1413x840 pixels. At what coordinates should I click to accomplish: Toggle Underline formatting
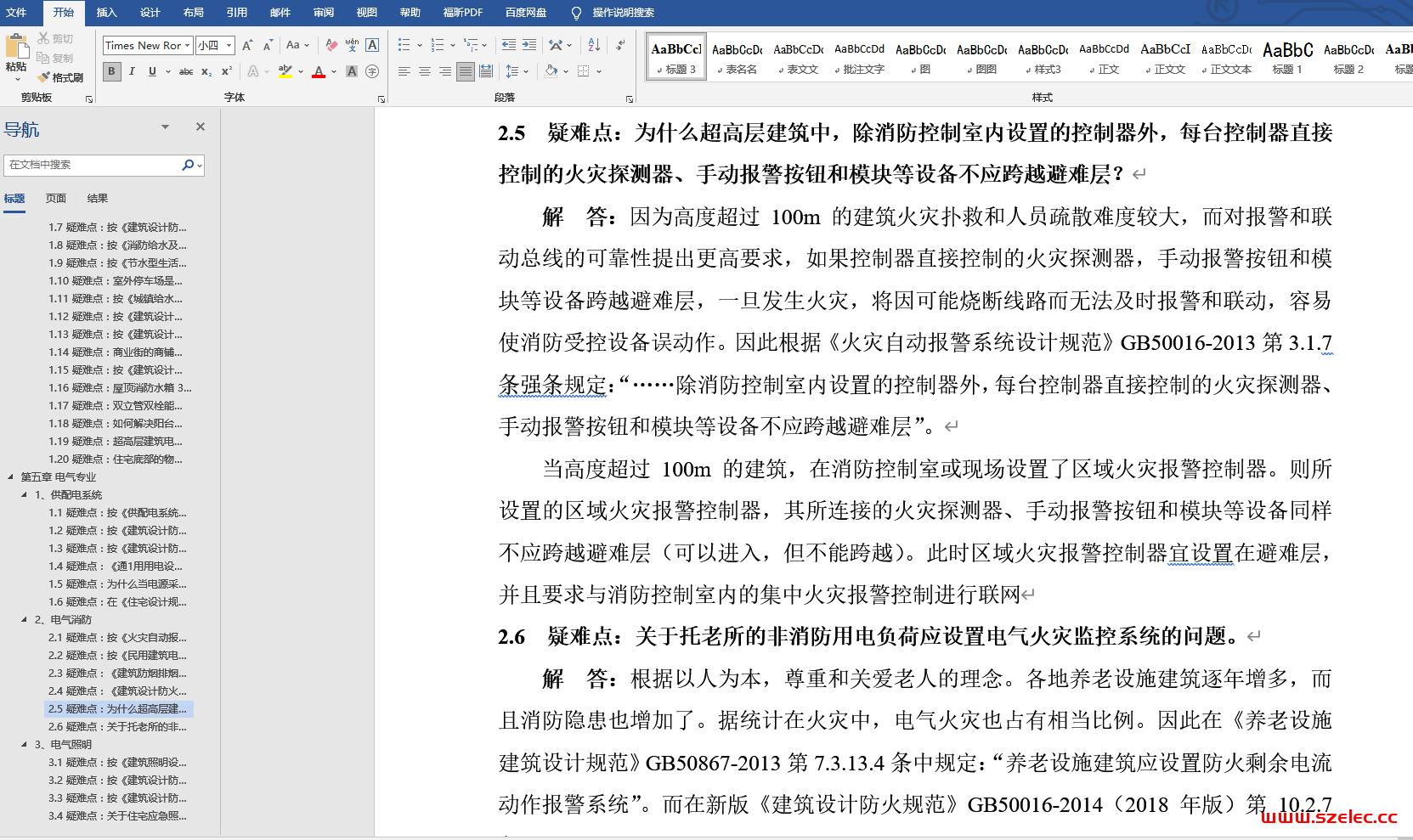pyautogui.click(x=152, y=71)
